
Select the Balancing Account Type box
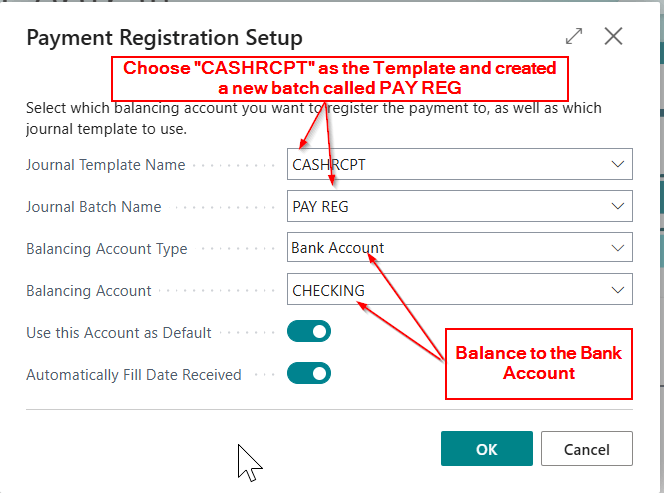[459, 248]
